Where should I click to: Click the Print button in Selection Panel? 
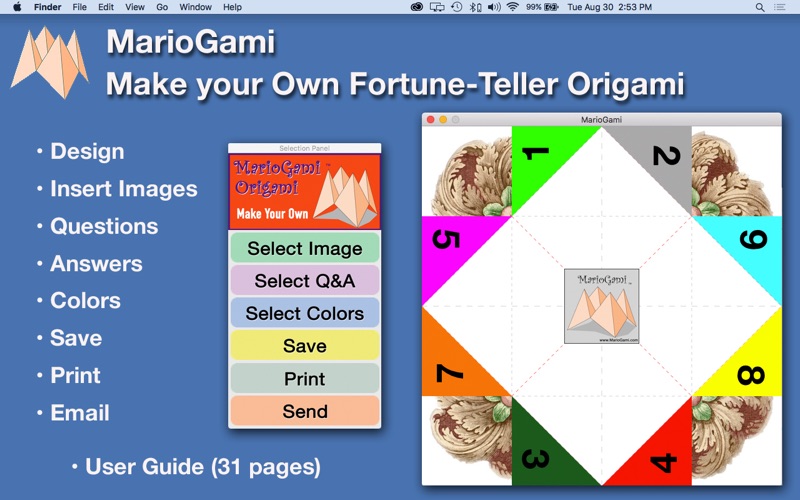pyautogui.click(x=305, y=379)
